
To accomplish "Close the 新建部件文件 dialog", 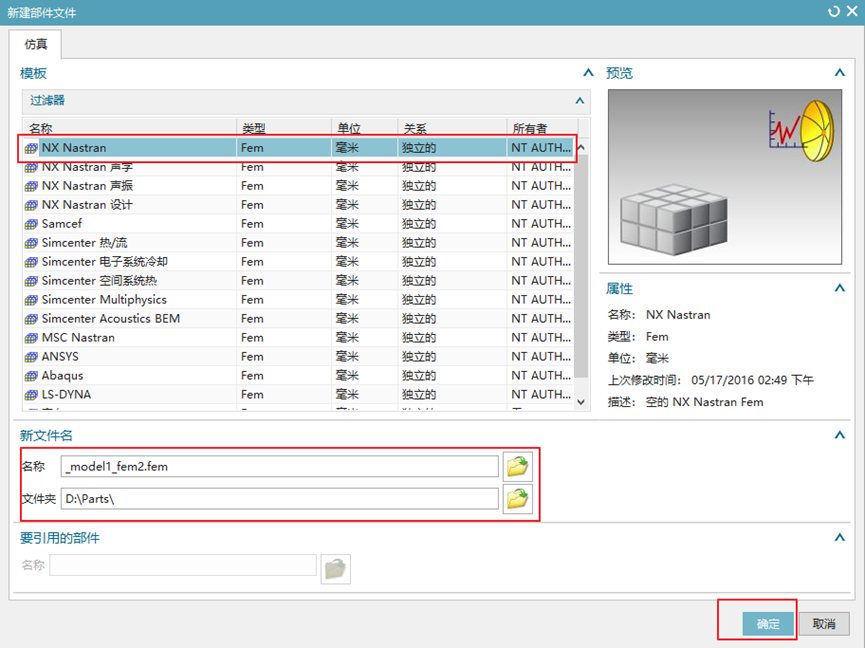I will [x=852, y=12].
